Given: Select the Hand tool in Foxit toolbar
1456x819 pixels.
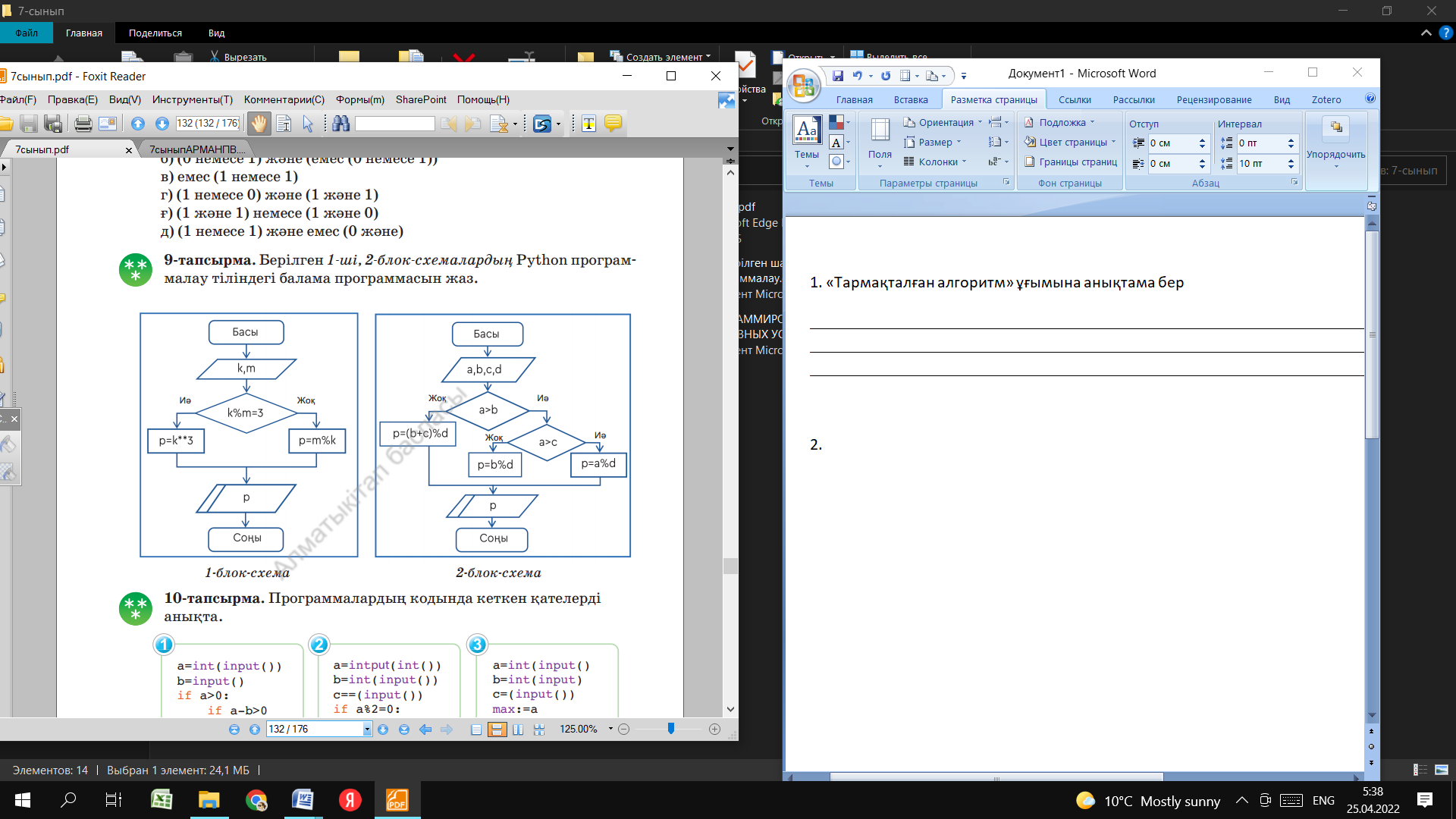Looking at the screenshot, I should [x=259, y=124].
